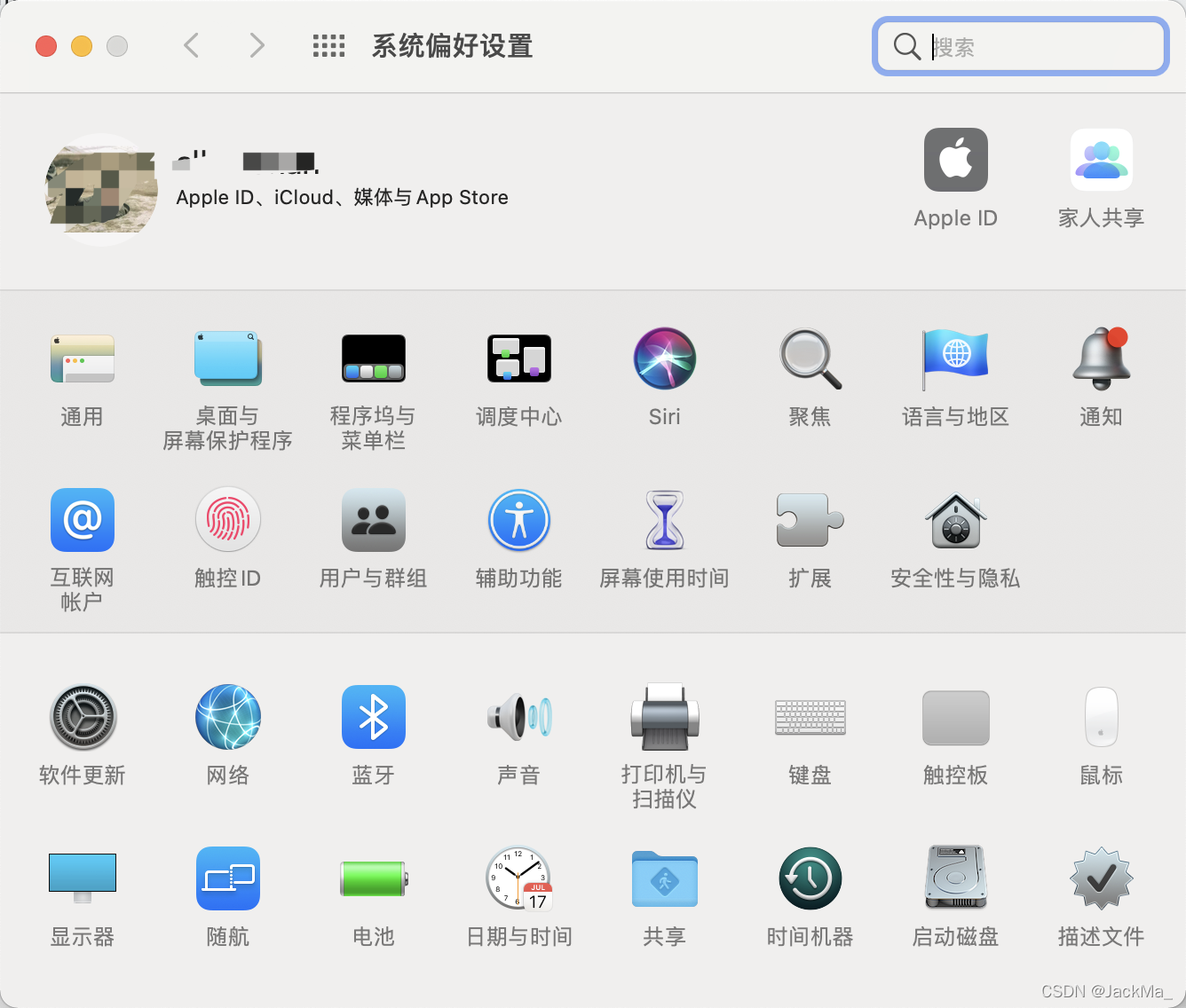Open the 电池 preferences pane

(x=373, y=878)
